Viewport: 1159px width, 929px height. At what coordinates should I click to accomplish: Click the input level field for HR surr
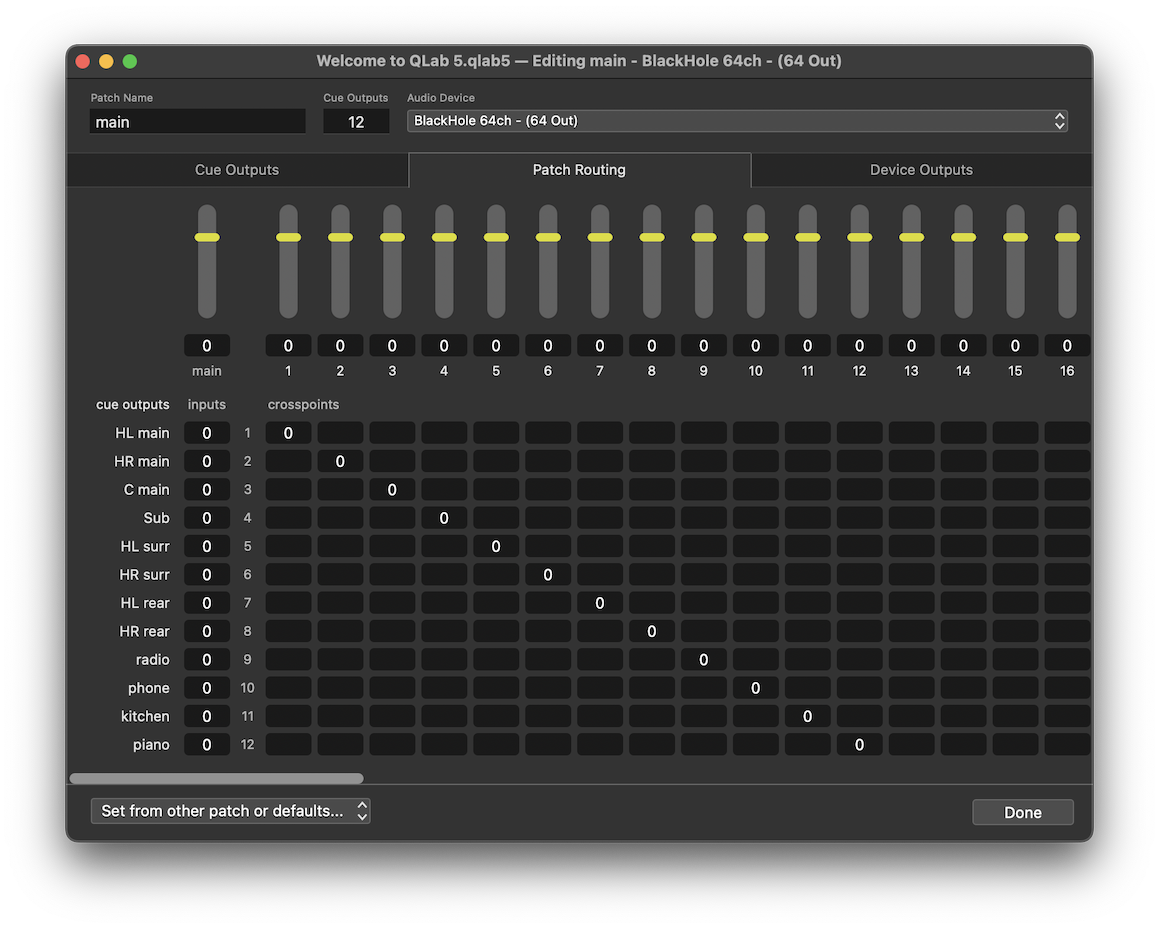click(207, 574)
